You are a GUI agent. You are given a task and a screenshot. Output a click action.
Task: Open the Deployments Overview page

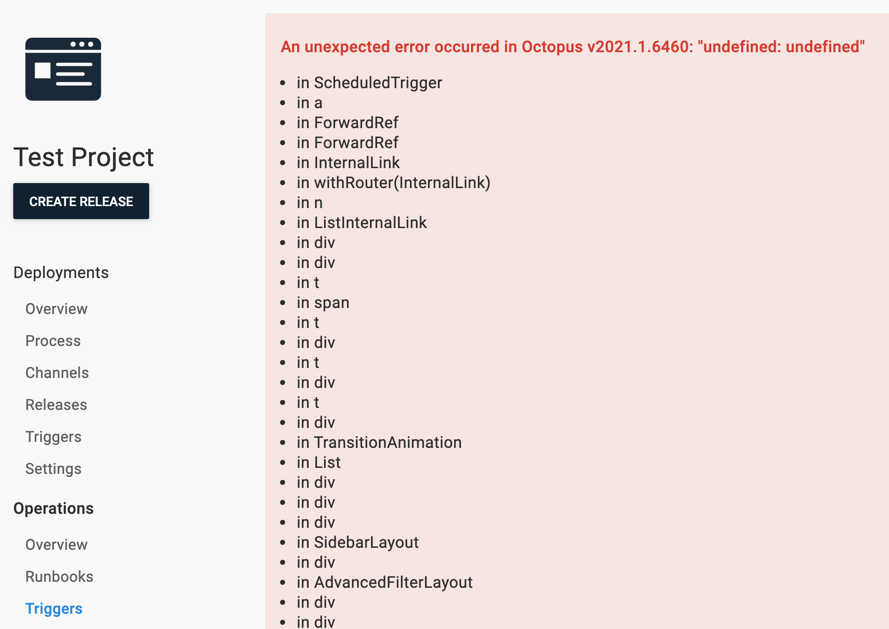[x=56, y=308]
